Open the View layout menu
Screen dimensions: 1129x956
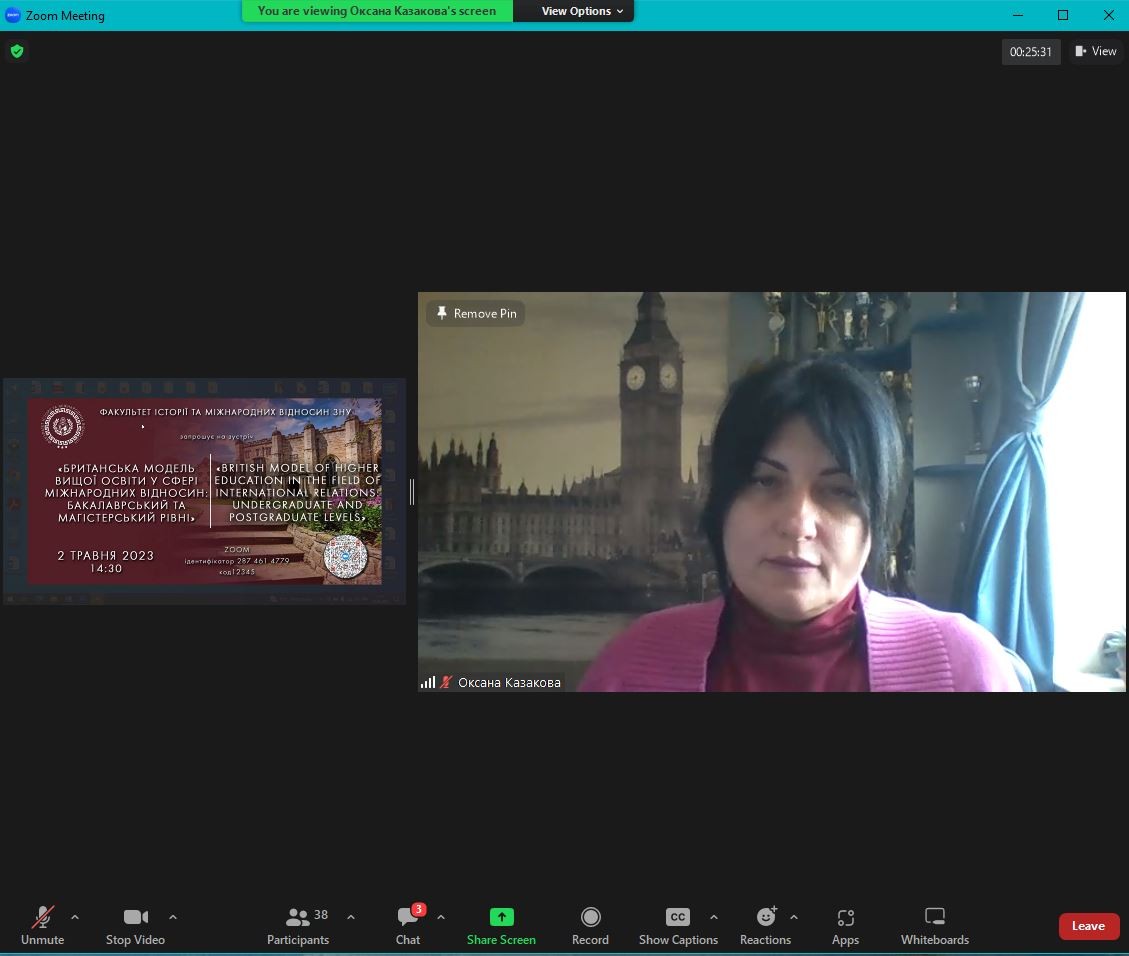1096,51
